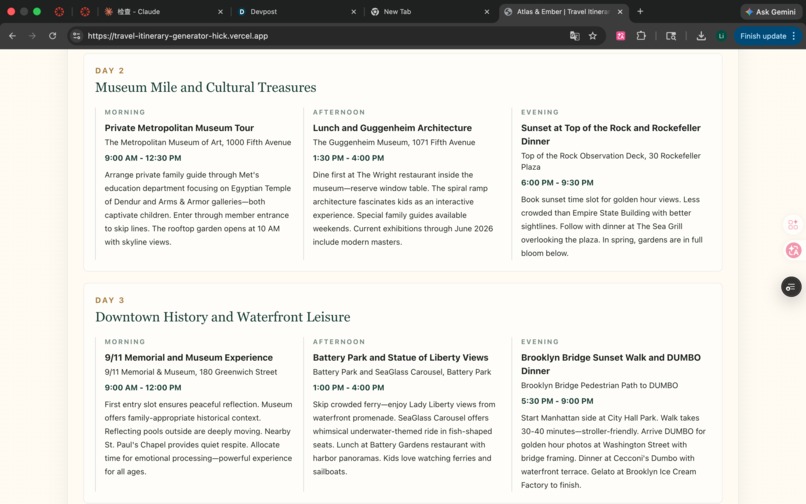Click The Guggenheim Museum address line
The image size is (806, 504).
(394, 142)
